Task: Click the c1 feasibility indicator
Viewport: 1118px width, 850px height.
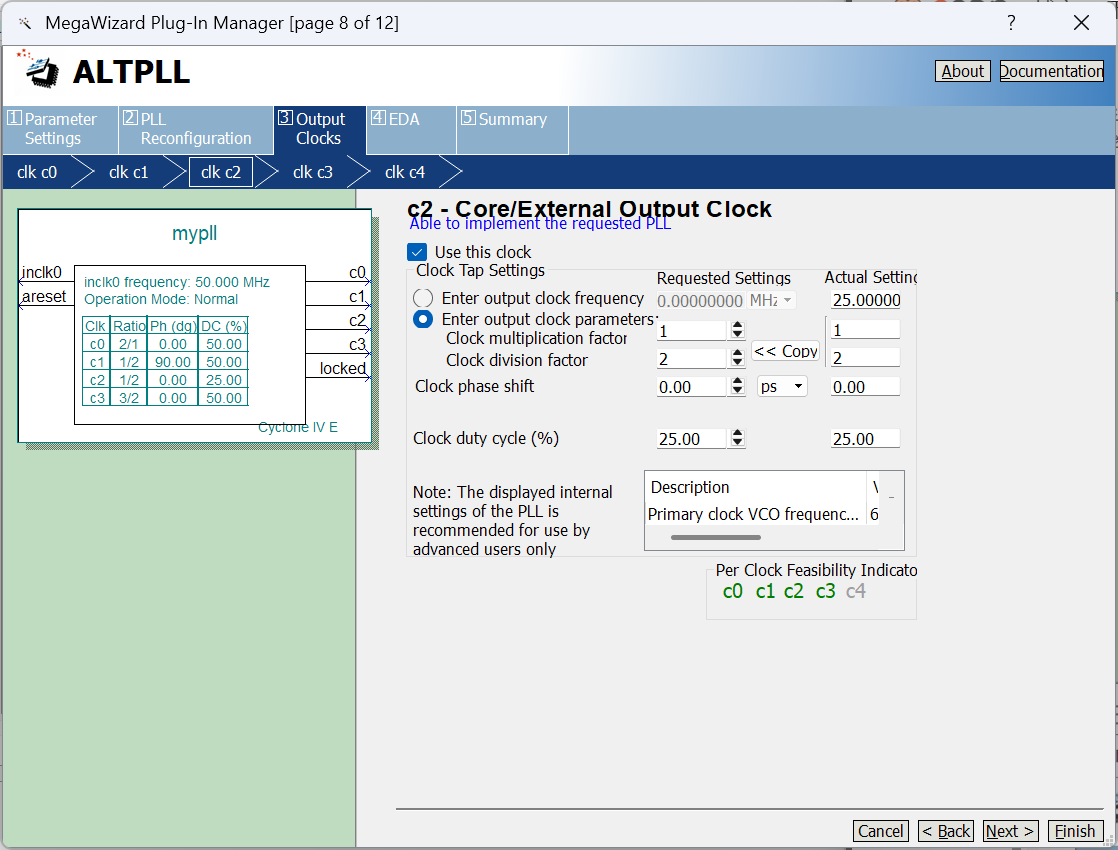Action: coord(765,591)
